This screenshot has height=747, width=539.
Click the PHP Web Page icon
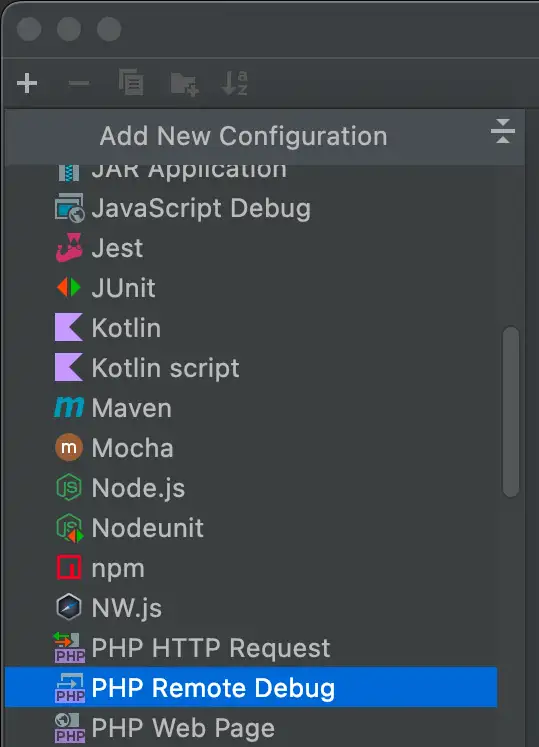[x=70, y=727]
